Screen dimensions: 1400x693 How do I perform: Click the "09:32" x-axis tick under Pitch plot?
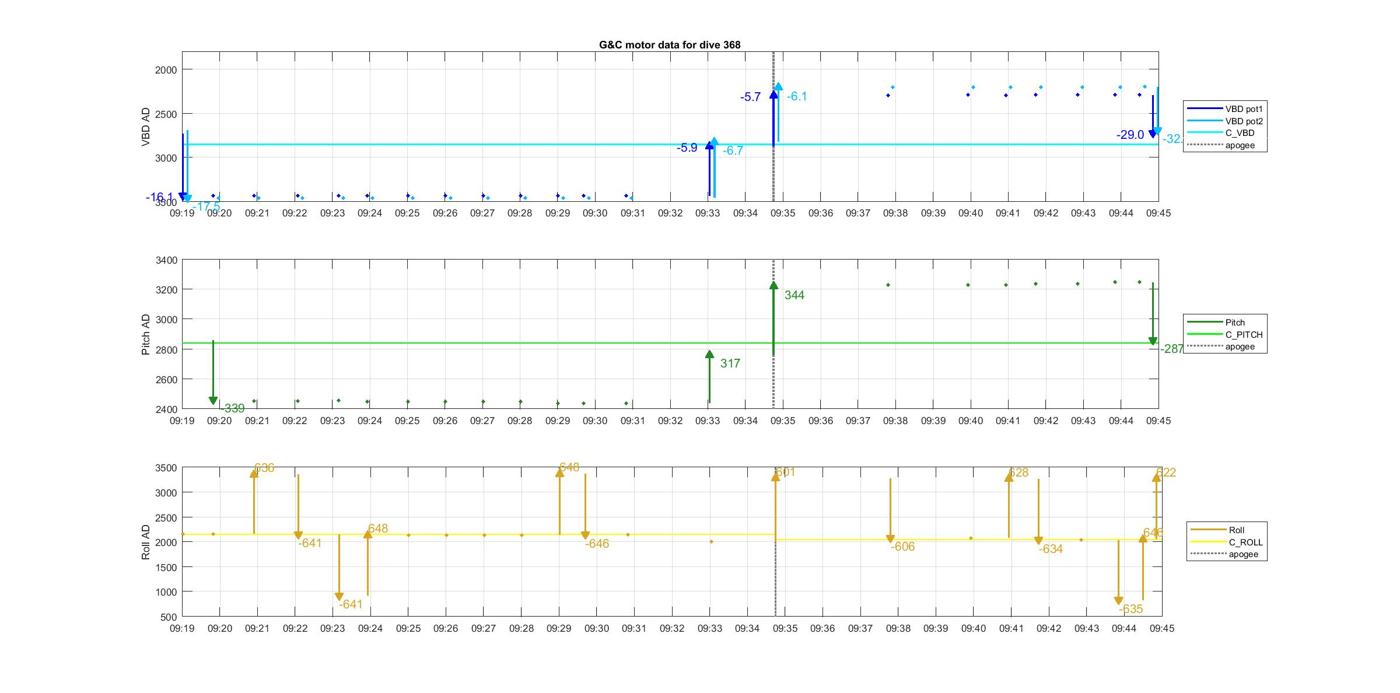tap(670, 421)
